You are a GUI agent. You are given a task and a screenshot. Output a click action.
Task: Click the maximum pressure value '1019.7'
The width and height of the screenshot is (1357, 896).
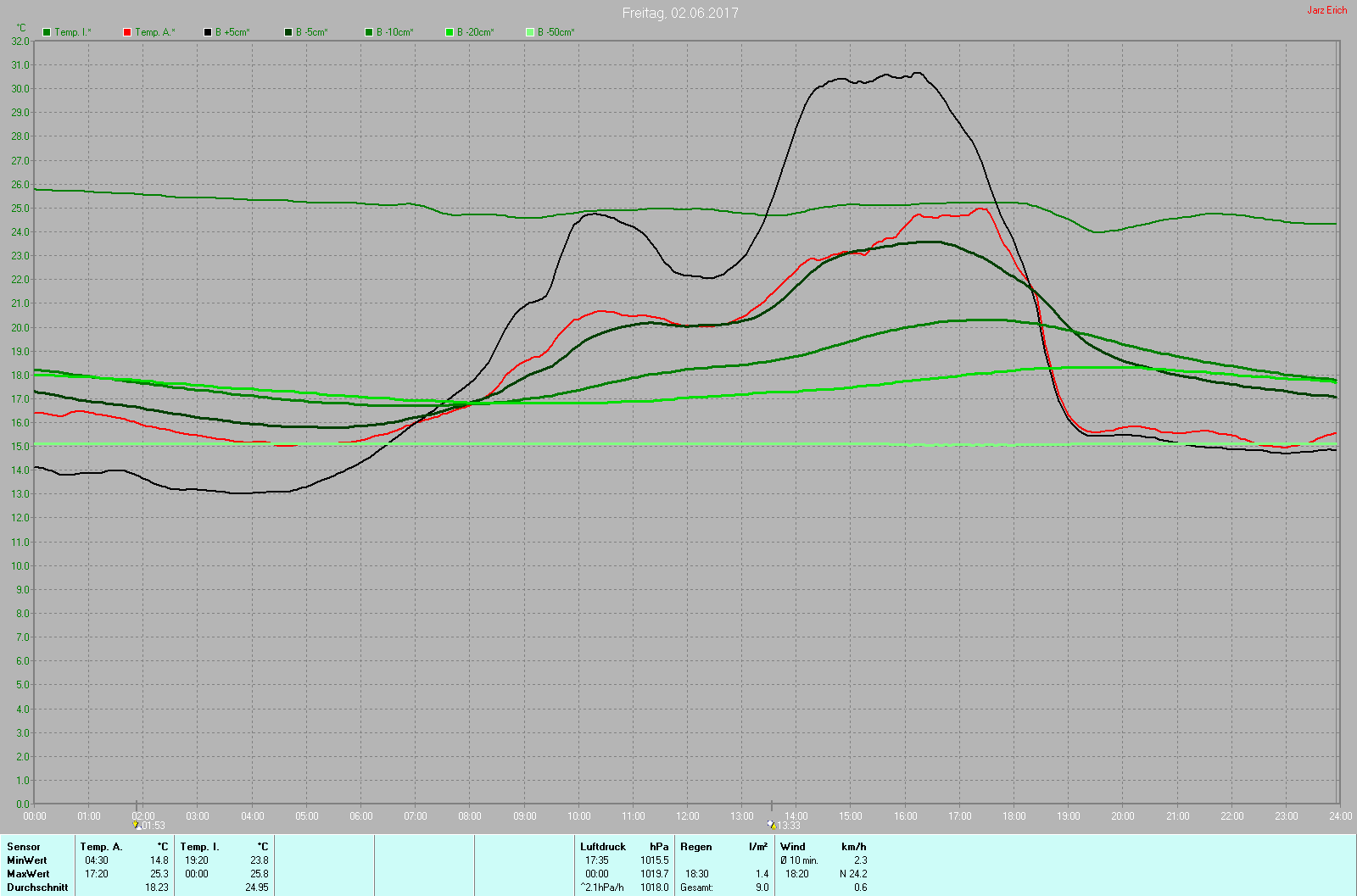[655, 874]
